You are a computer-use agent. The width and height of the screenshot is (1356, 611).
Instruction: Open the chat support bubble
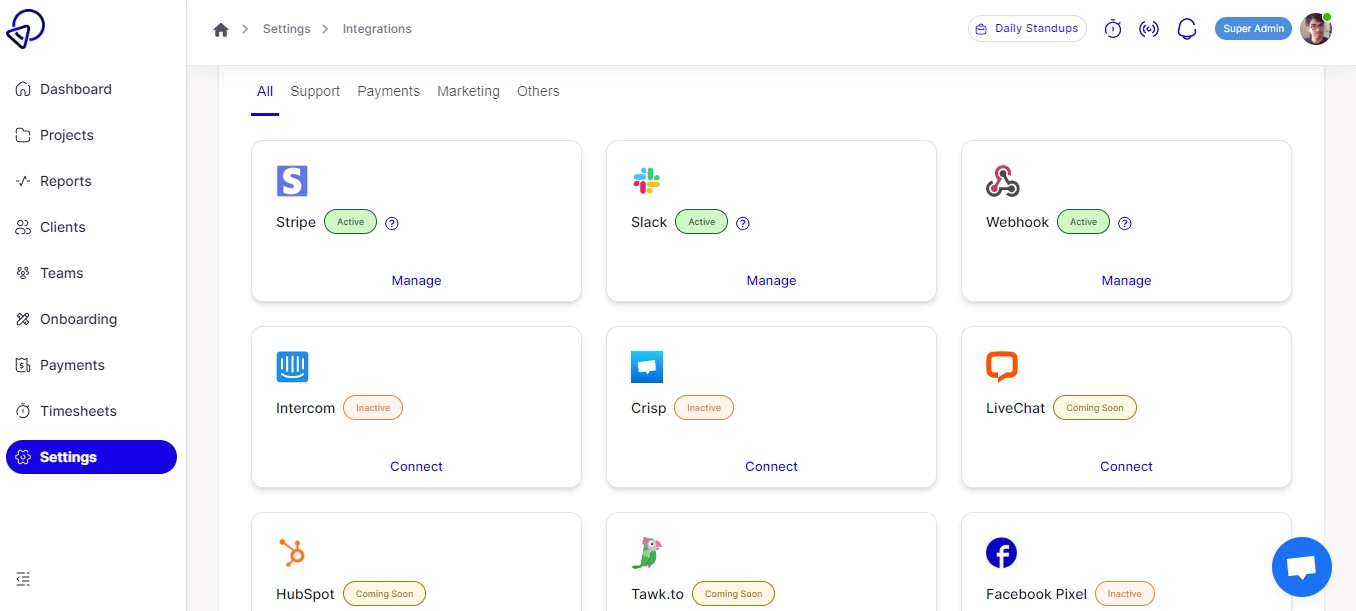coord(1302,567)
